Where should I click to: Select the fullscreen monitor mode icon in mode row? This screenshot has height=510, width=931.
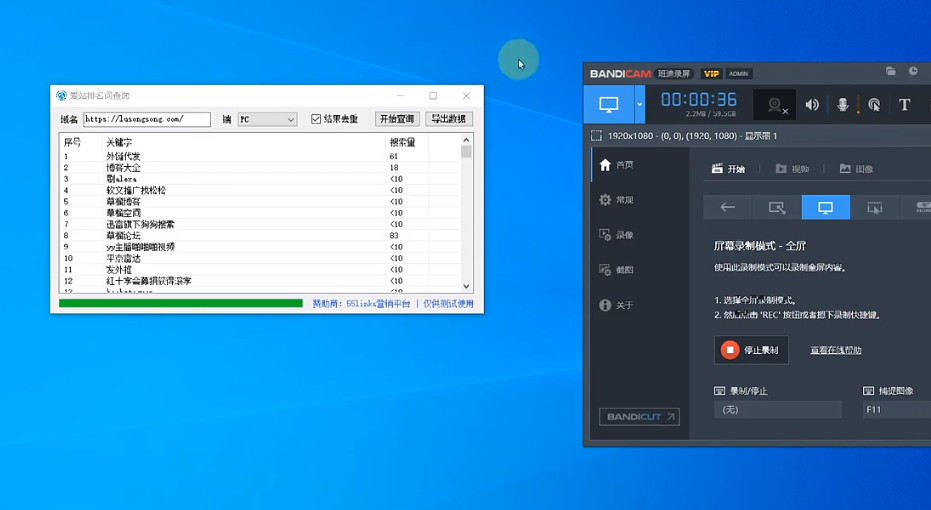825,207
